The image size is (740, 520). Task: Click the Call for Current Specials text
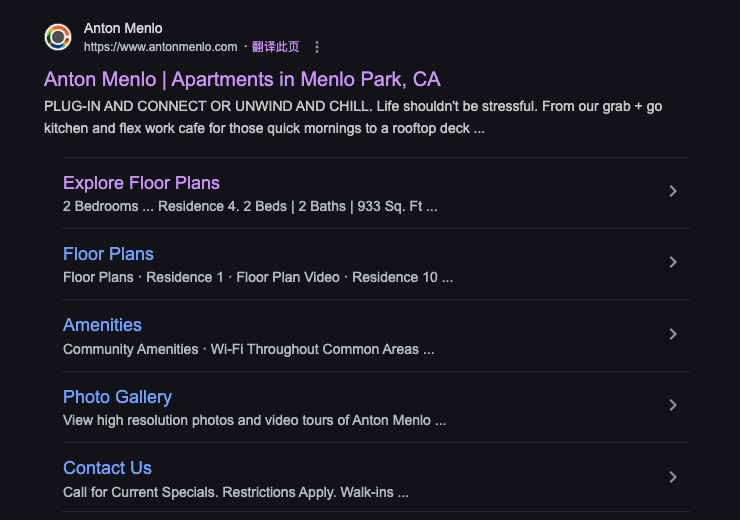pyautogui.click(x=236, y=492)
